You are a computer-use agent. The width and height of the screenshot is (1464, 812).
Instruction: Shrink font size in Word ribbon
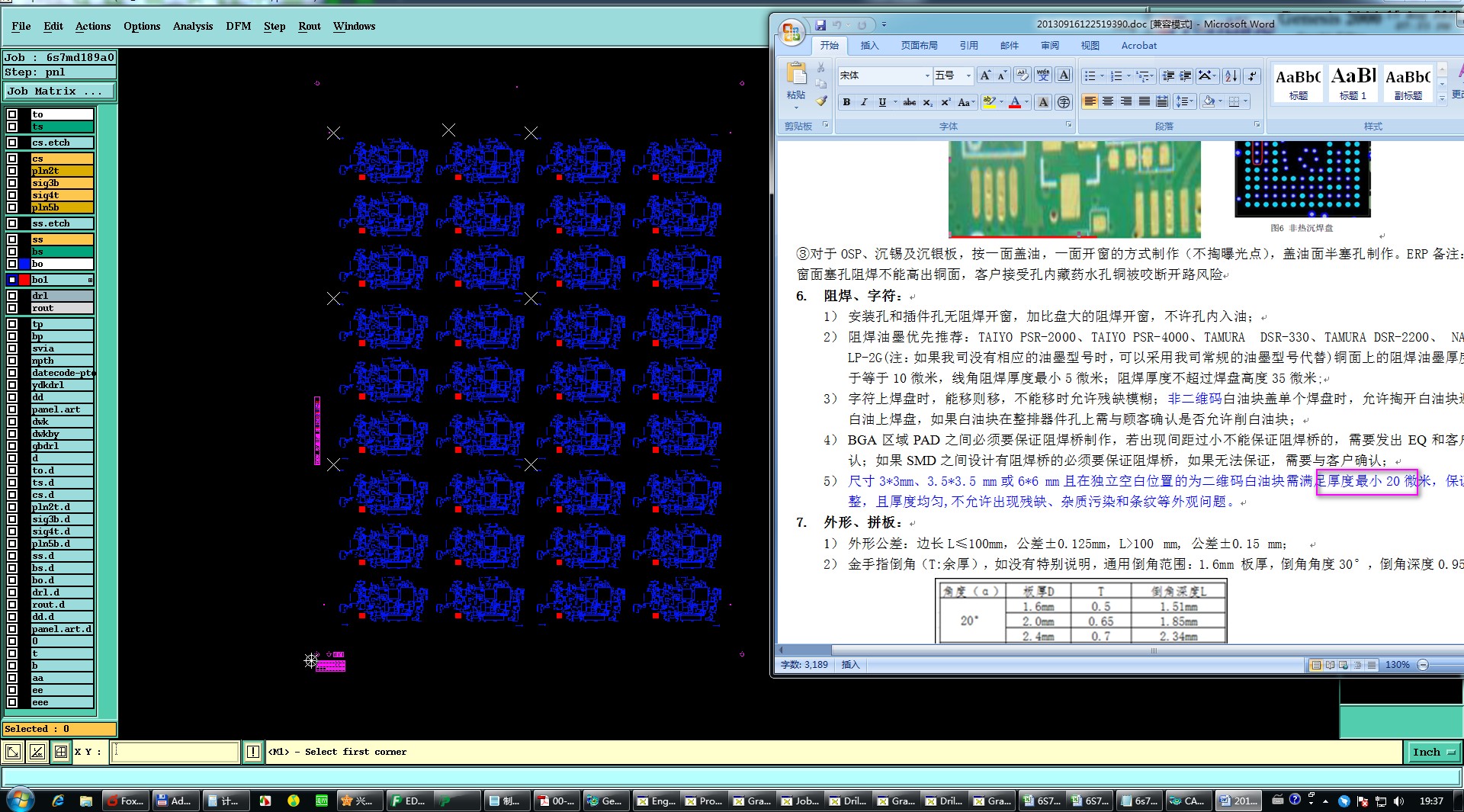[1003, 75]
